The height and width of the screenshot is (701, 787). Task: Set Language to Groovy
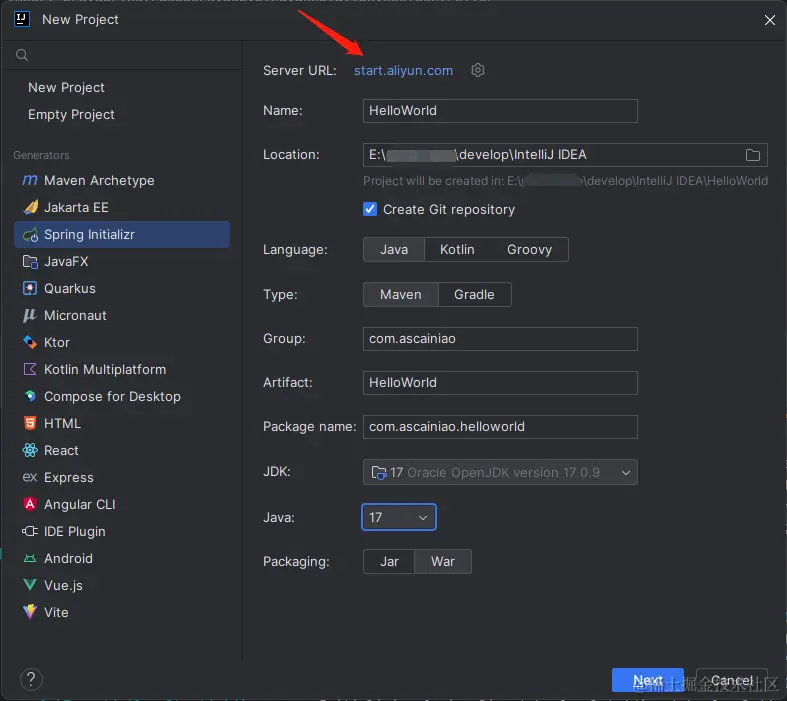[530, 249]
